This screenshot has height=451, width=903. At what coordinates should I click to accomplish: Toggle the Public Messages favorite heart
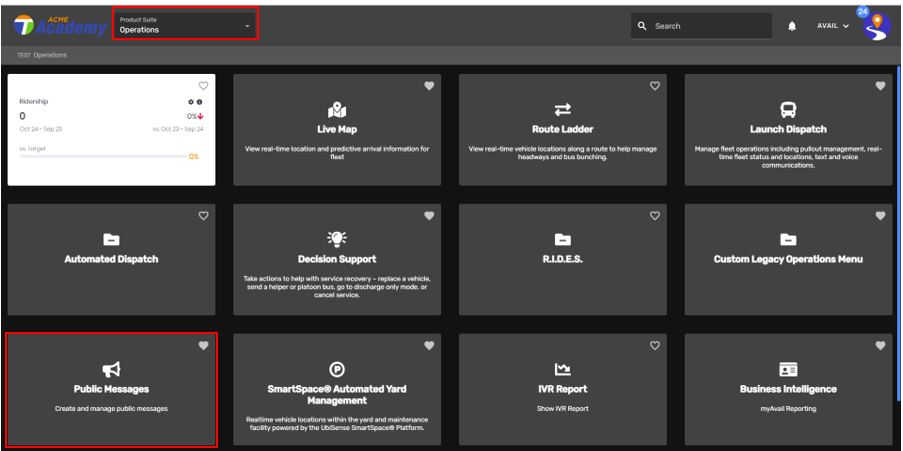(203, 346)
